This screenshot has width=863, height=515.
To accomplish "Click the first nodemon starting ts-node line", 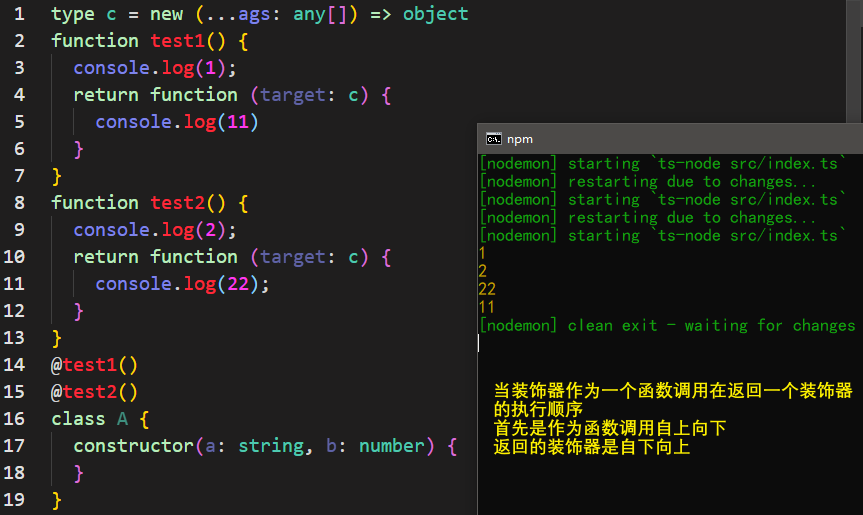I will (x=663, y=163).
